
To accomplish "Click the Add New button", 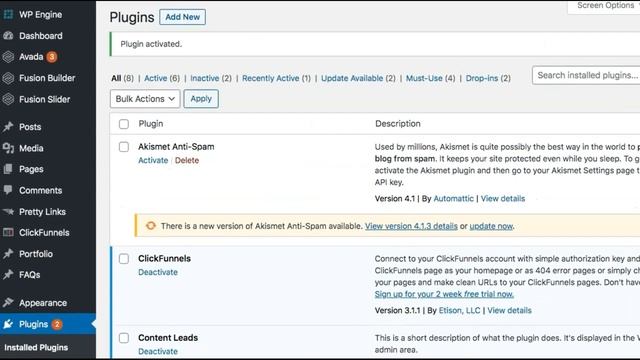I will tap(182, 17).
